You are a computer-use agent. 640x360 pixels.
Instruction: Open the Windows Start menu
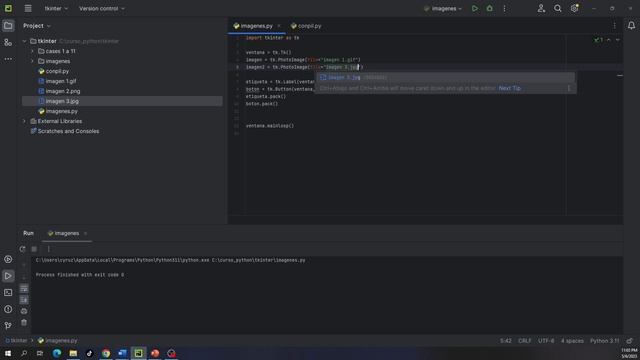[8, 353]
